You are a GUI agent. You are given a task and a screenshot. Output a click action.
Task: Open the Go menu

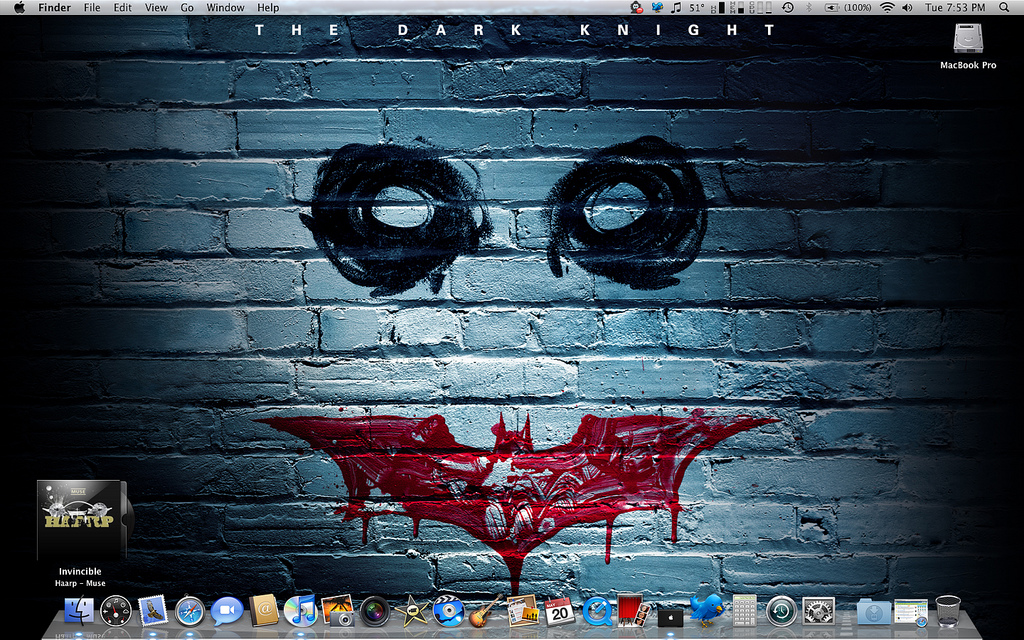pos(187,8)
